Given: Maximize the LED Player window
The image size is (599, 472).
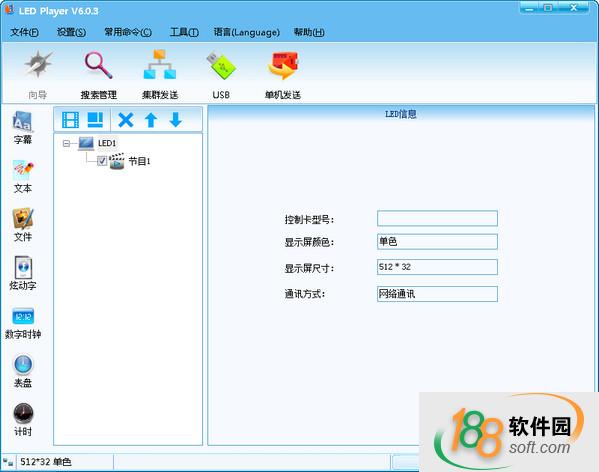Looking at the screenshot, I should click(548, 8).
